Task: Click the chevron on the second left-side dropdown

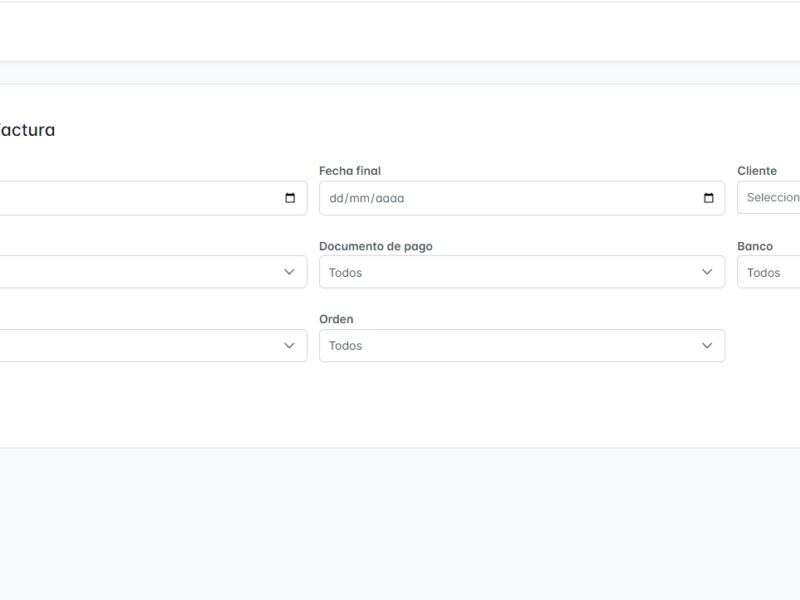Action: pyautogui.click(x=290, y=272)
